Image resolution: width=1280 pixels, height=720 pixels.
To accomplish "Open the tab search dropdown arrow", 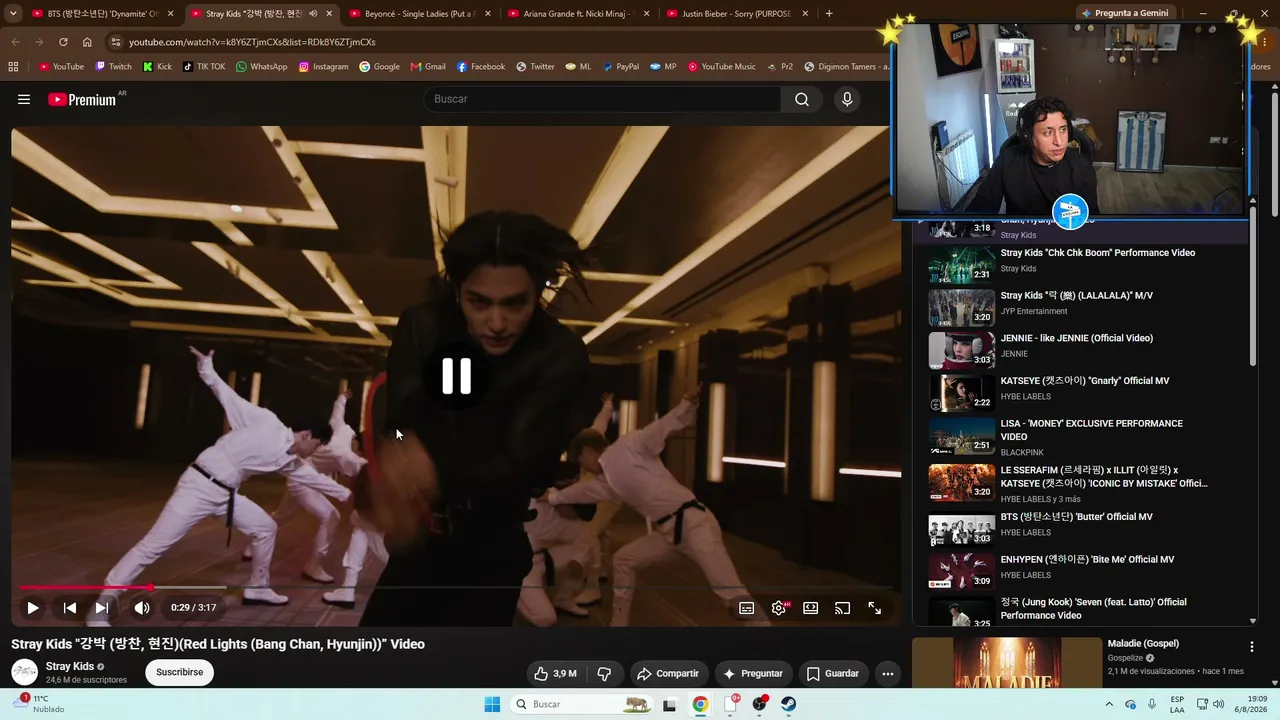I will (x=14, y=14).
